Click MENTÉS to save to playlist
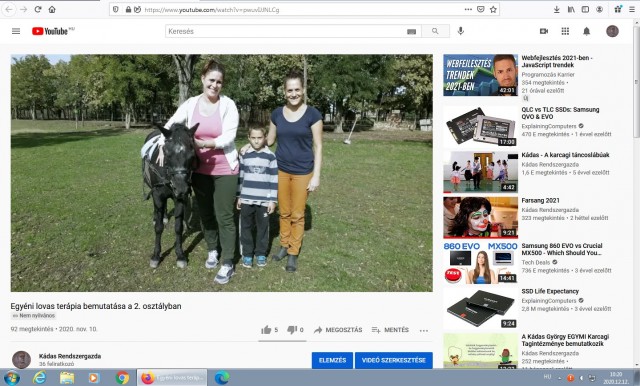Viewport: 640px width, 386px height. point(390,330)
